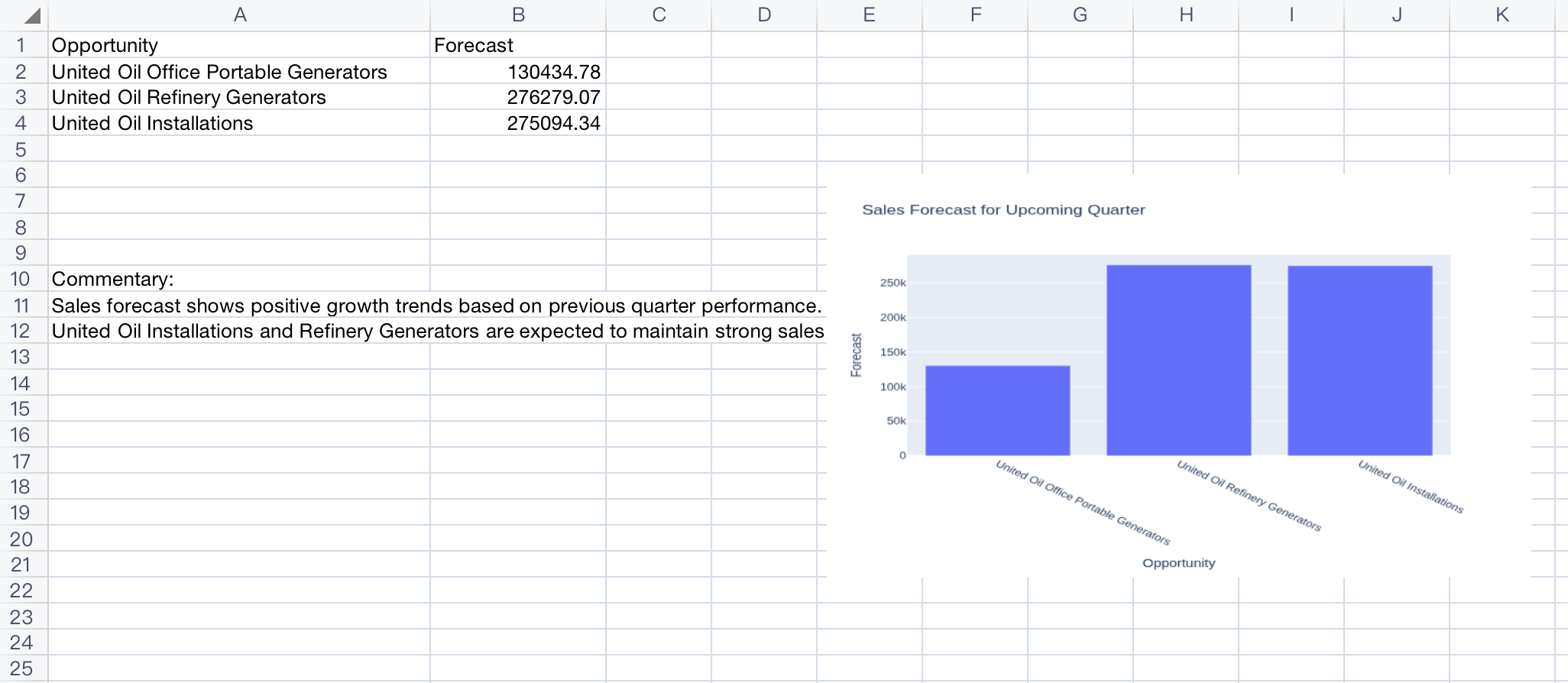Viewport: 1568px width, 683px height.
Task: Select column E header
Action: 870,15
